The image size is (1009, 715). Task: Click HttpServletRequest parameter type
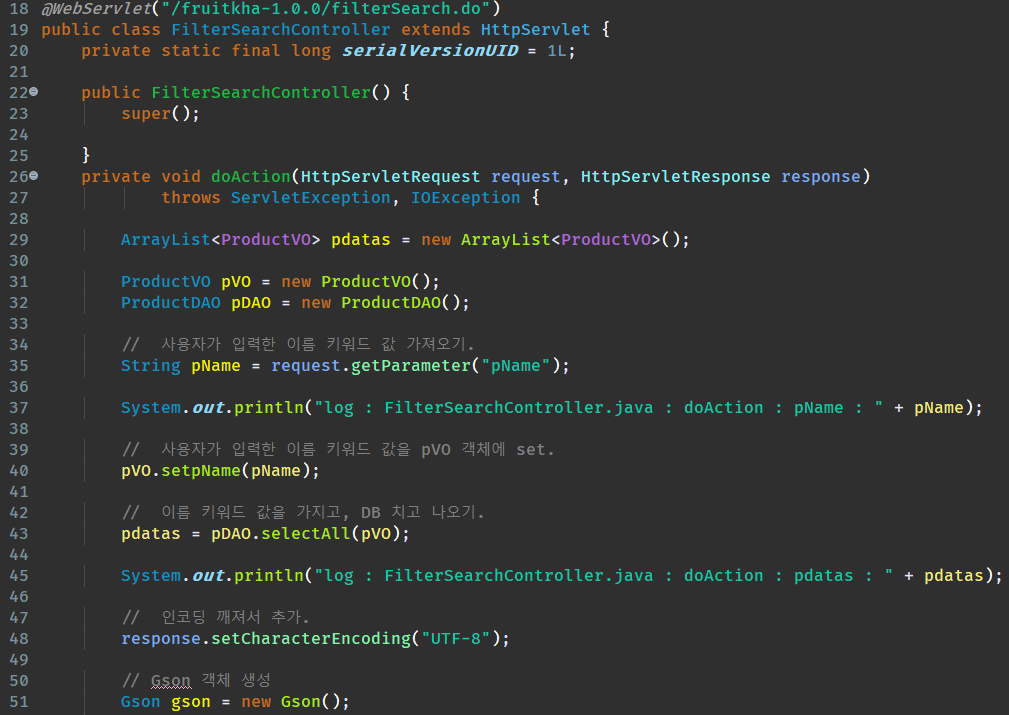pyautogui.click(x=391, y=176)
